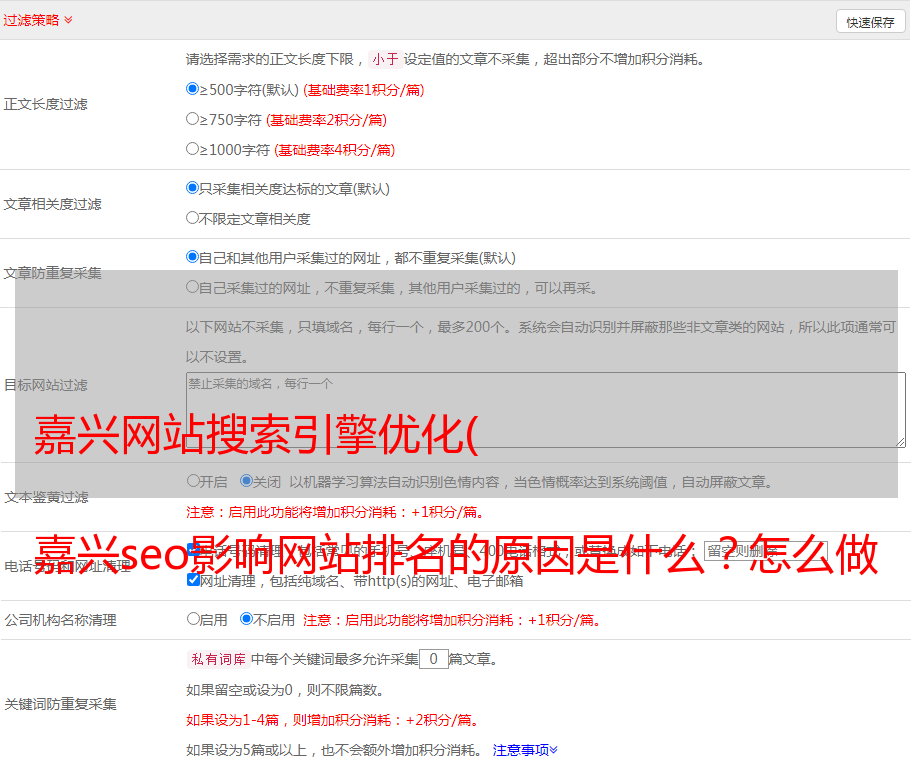Select 关闭 for 文本鉴黄过滤
Screen dimensions: 912x768
click(x=247, y=481)
